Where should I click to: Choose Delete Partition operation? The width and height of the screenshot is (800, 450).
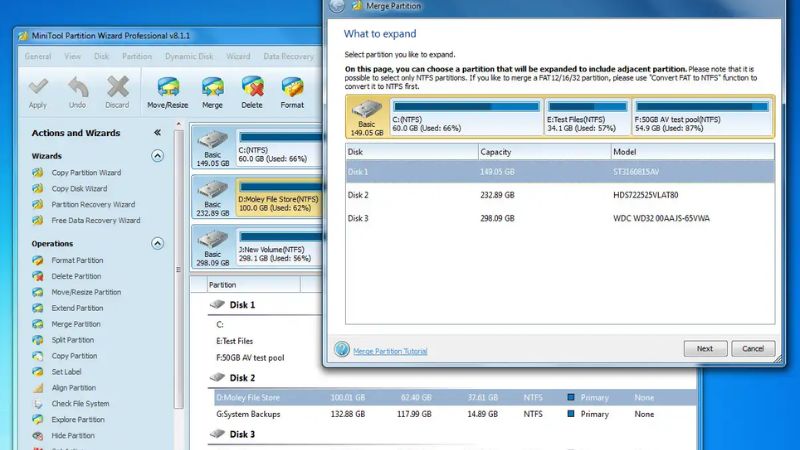(x=76, y=276)
